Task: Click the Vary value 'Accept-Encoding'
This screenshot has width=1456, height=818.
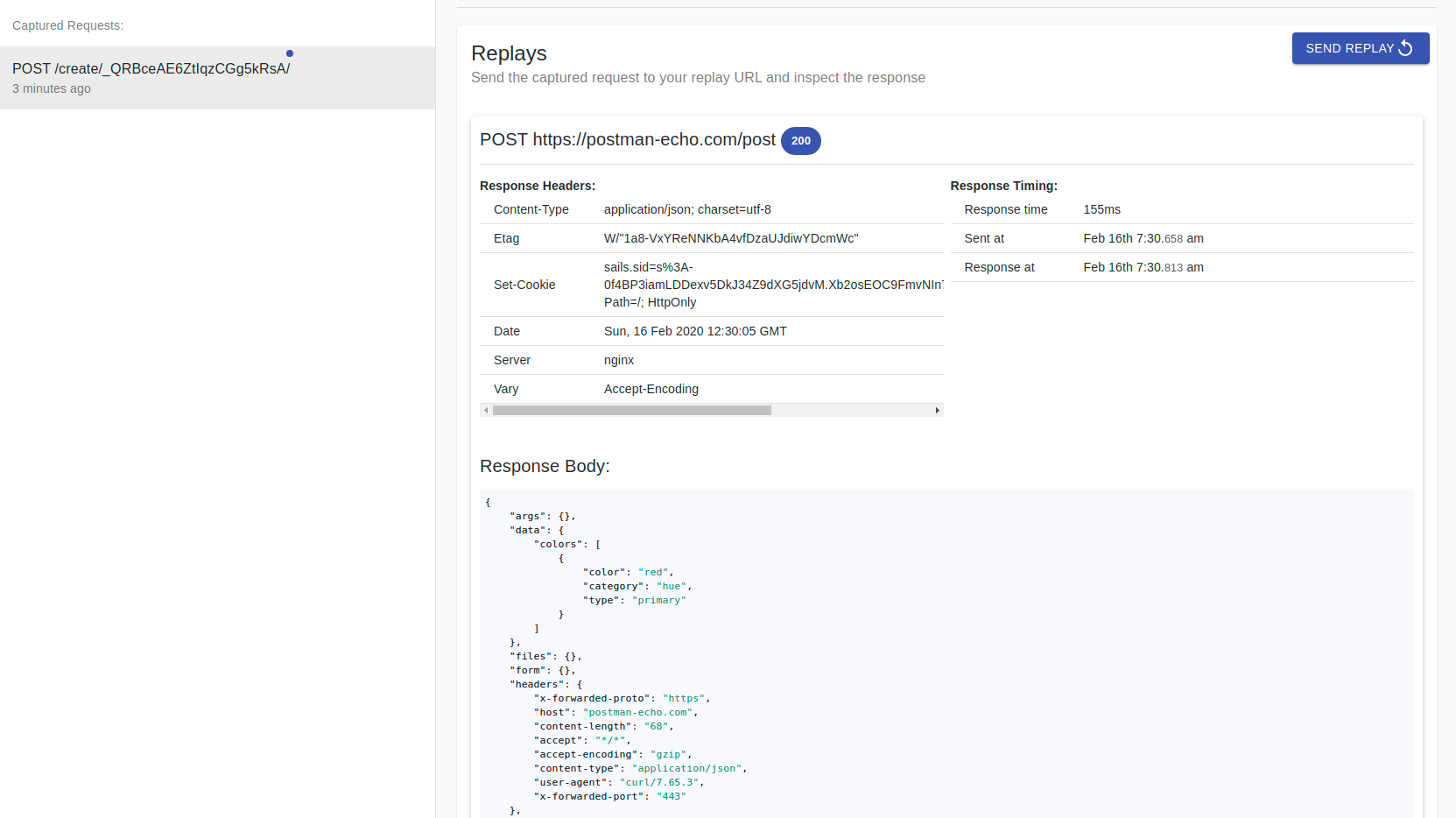Action: (651, 389)
